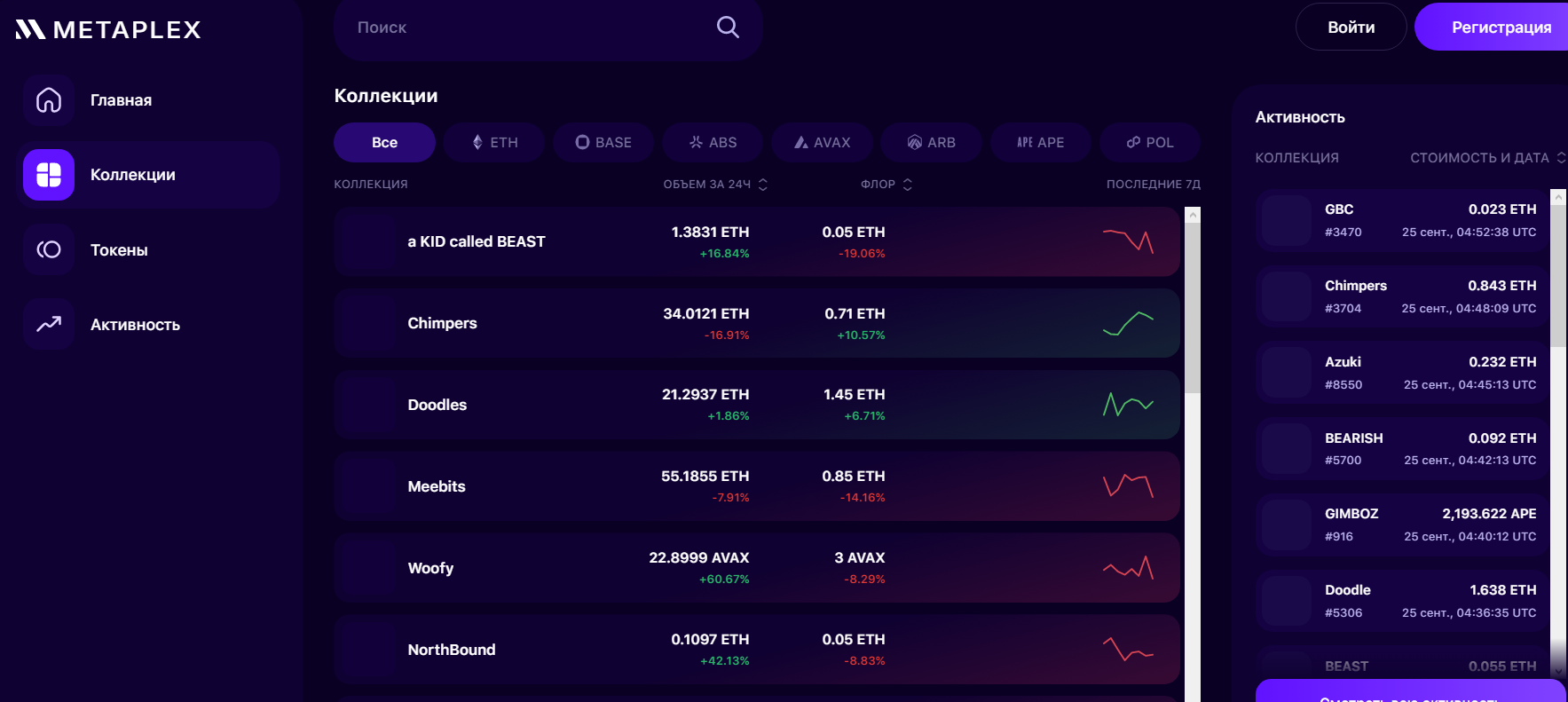Open the Главная home icon

pyautogui.click(x=49, y=100)
